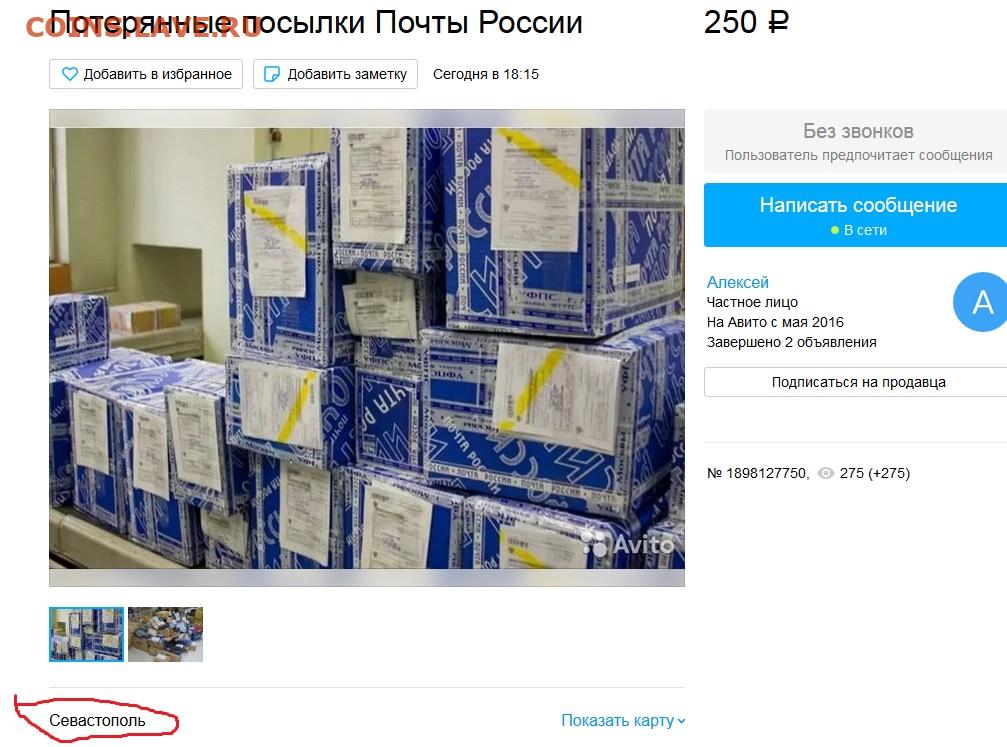Click the Написать сообщение button

click(855, 215)
